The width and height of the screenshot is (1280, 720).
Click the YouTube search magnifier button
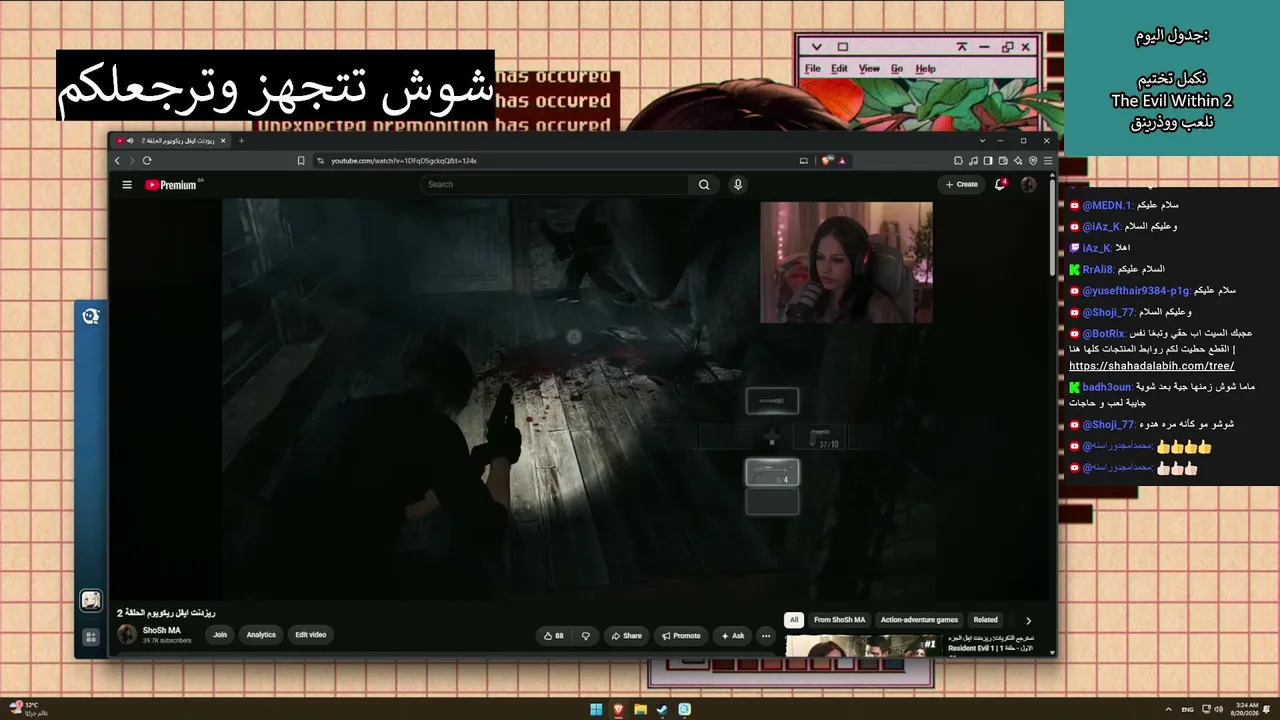tap(704, 184)
